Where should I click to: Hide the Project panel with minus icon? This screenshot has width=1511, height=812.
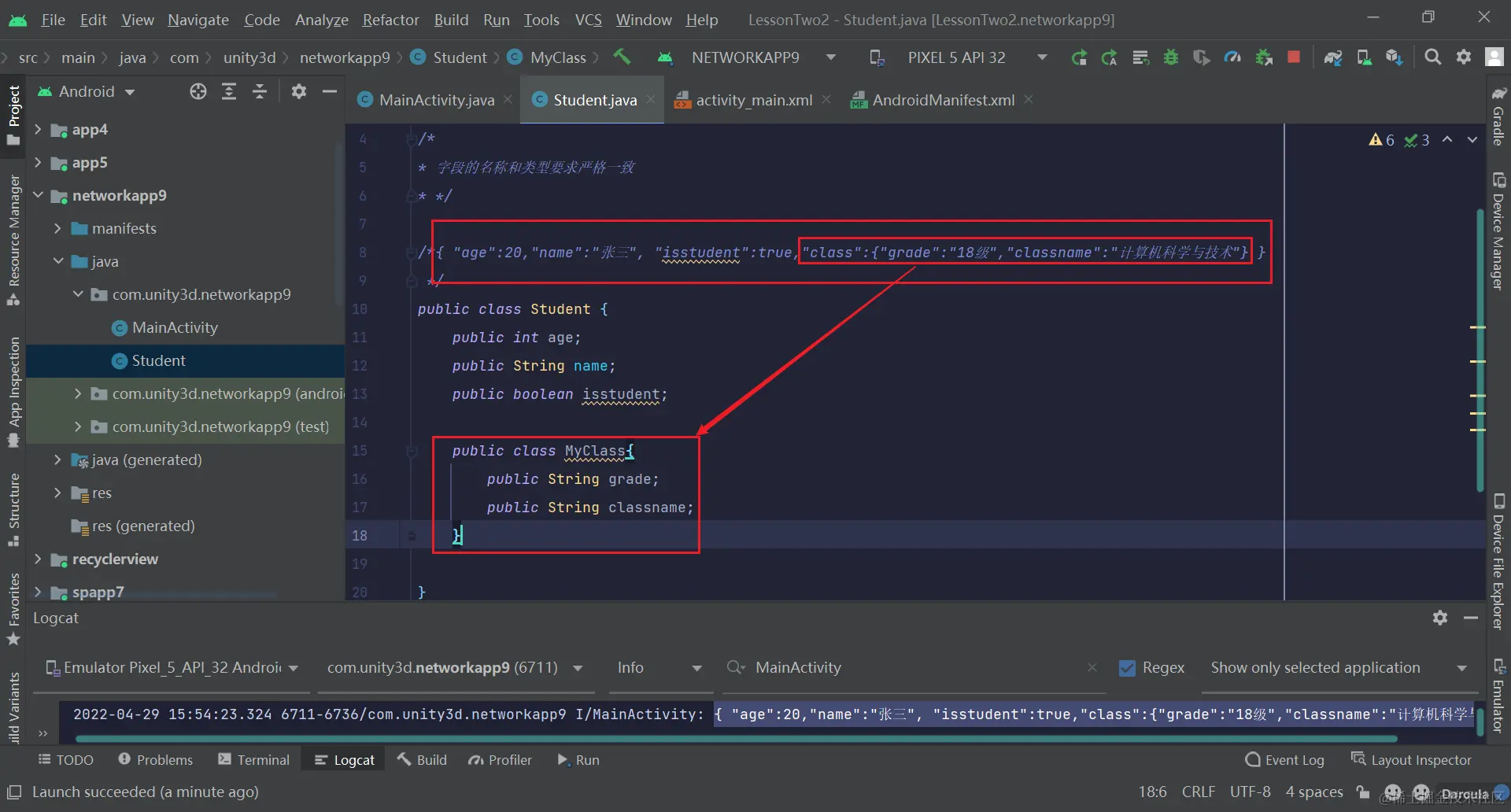330,92
